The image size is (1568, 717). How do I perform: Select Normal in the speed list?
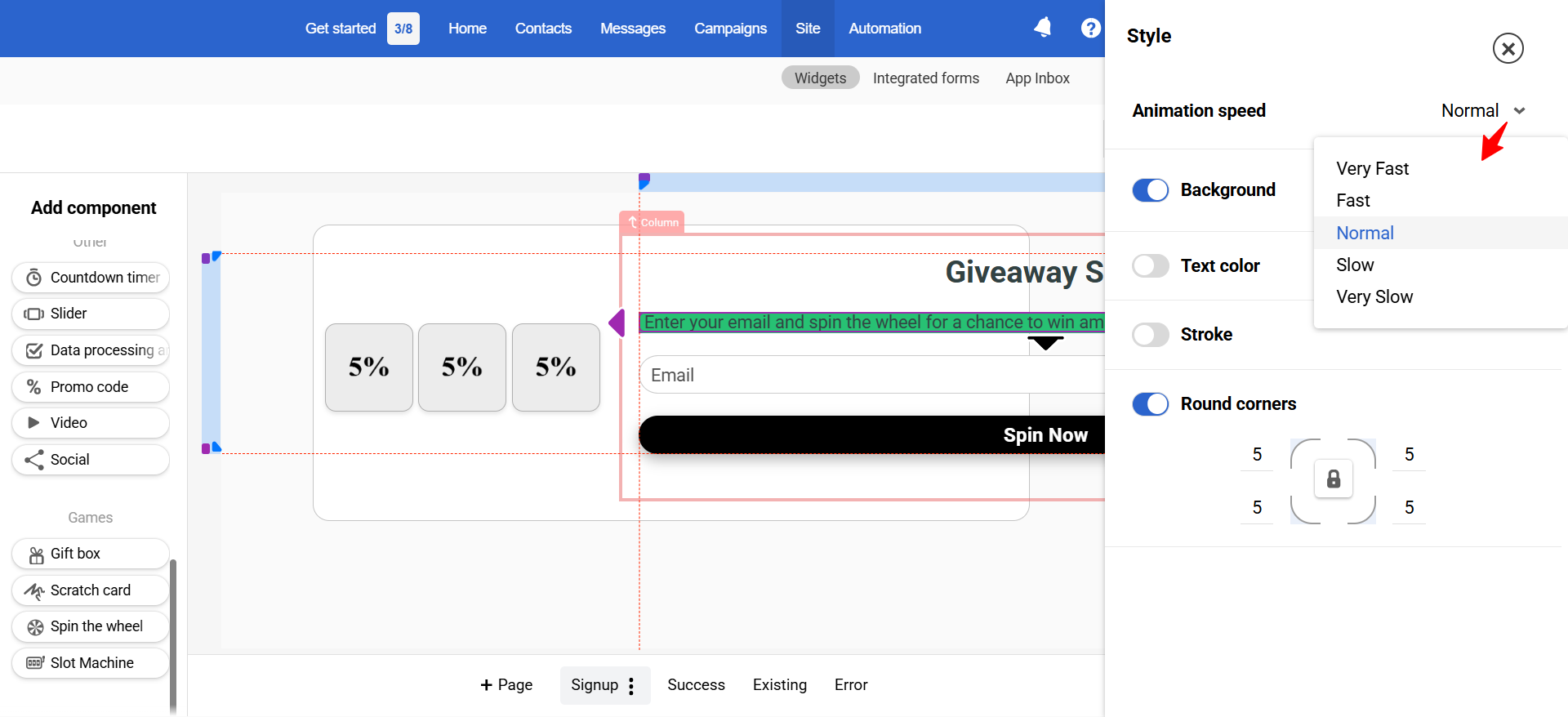(1441, 233)
